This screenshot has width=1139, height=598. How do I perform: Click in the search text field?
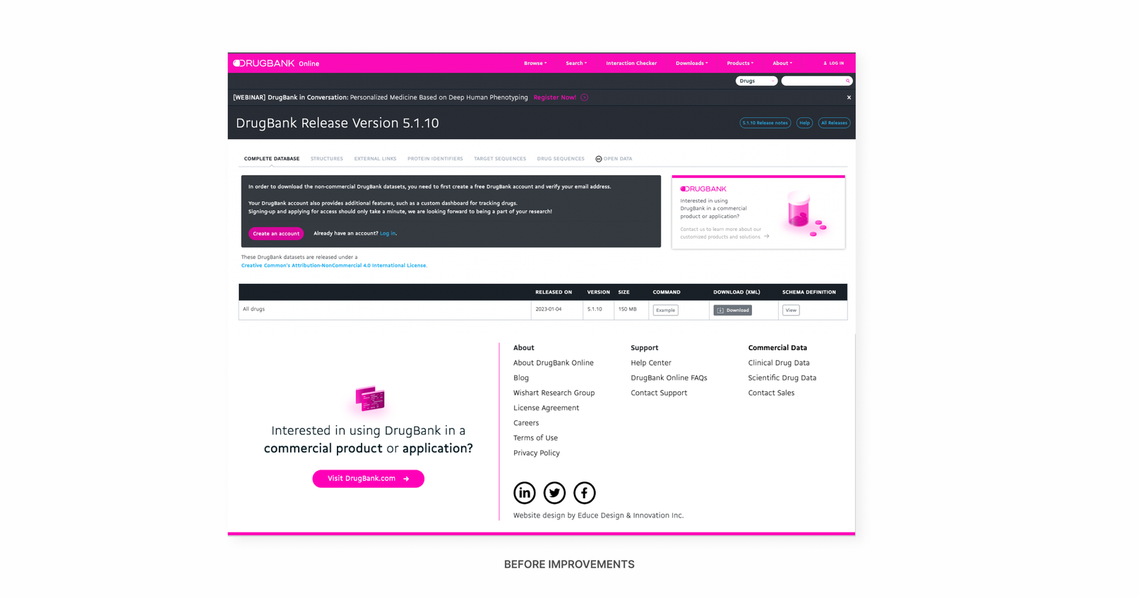[813, 81]
